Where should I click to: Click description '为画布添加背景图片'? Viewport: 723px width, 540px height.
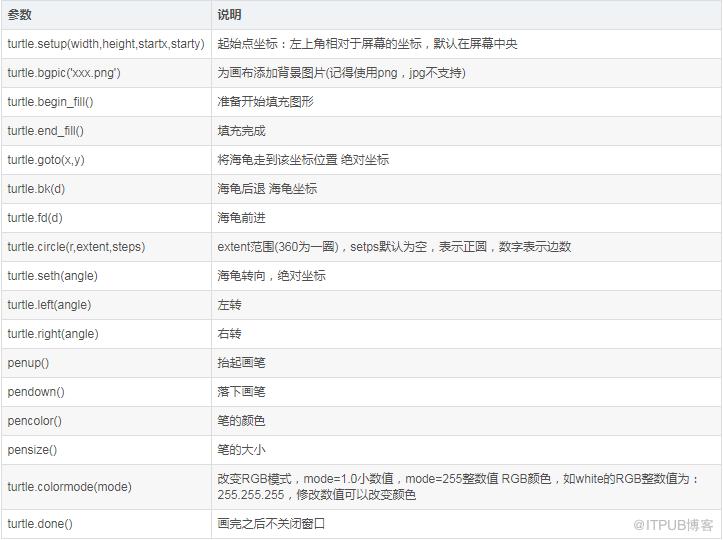coord(271,73)
